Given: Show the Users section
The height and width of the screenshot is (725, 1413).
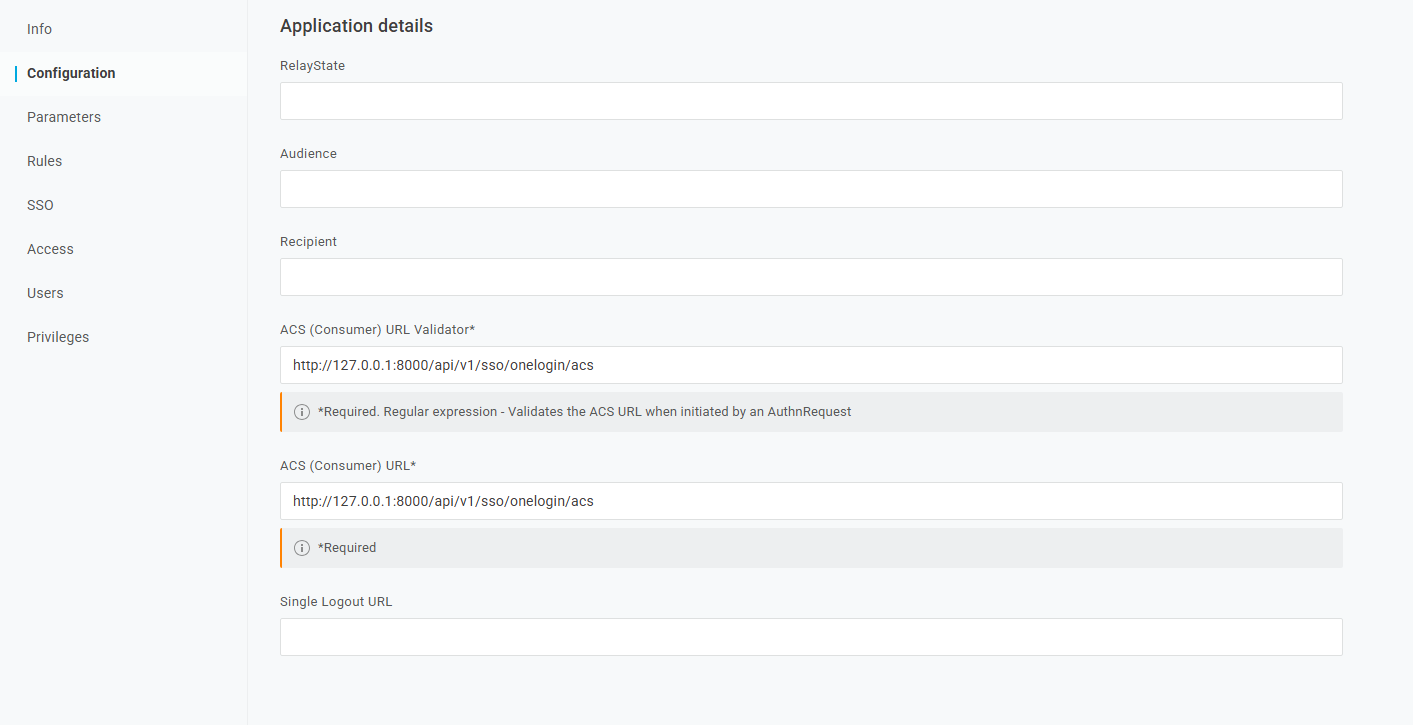Looking at the screenshot, I should (x=45, y=293).
